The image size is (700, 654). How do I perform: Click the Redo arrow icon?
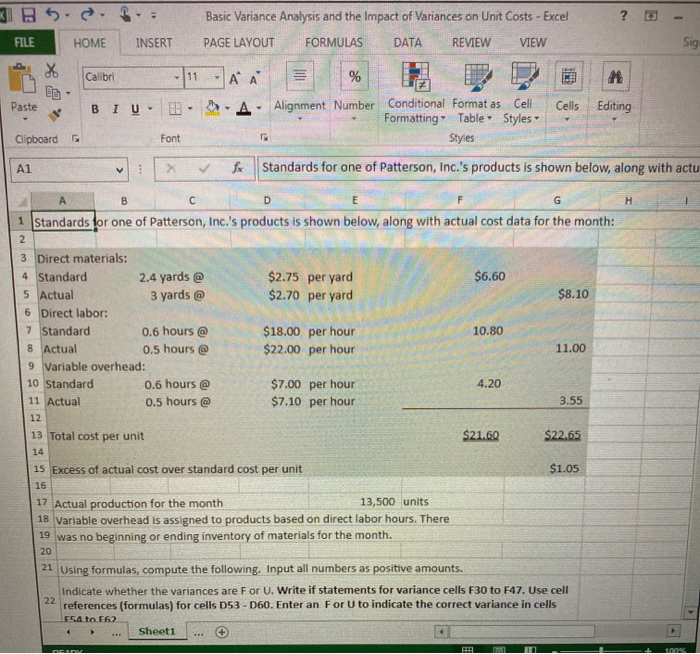87,15
